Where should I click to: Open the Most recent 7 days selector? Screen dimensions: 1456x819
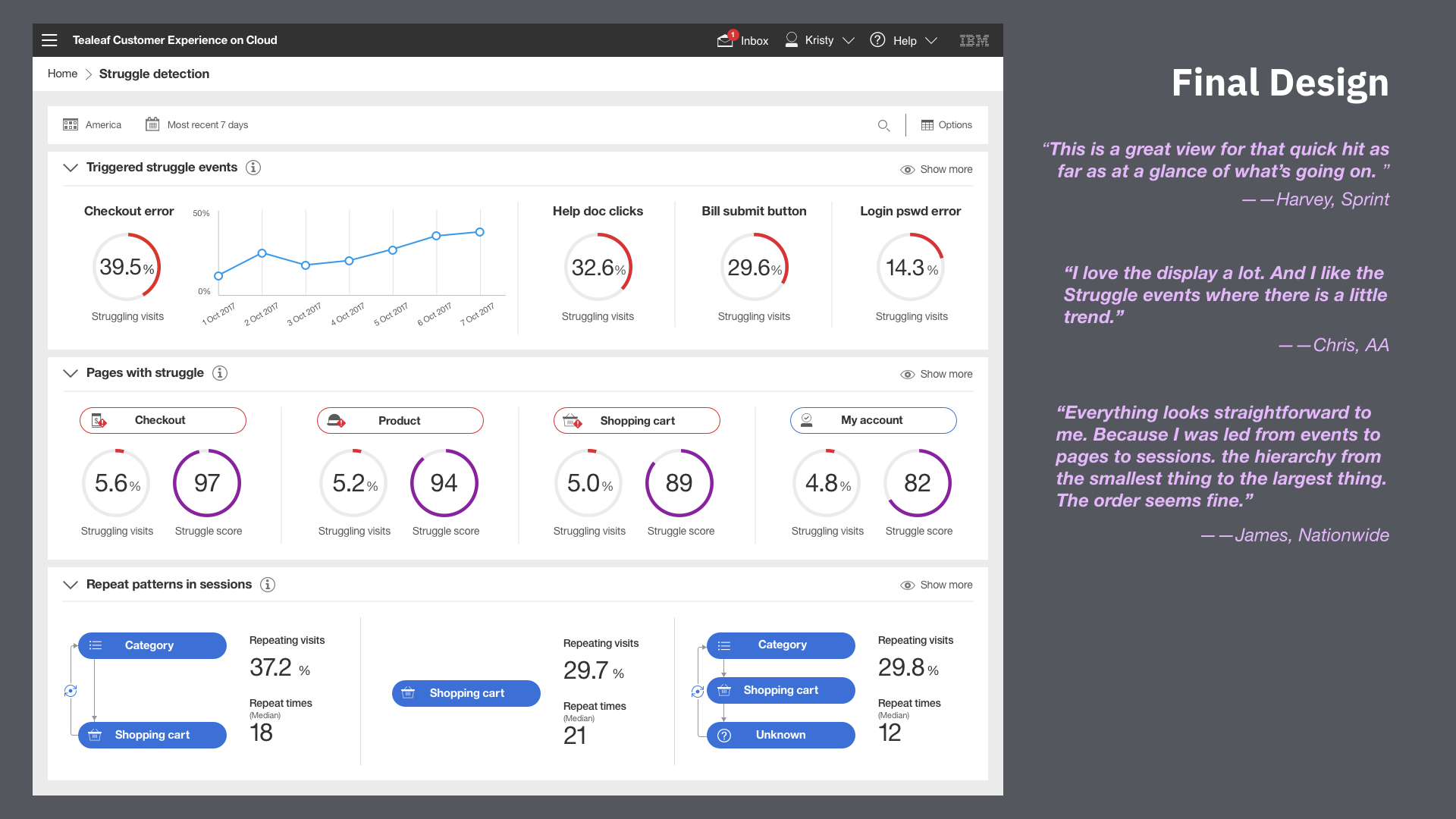[x=196, y=124]
